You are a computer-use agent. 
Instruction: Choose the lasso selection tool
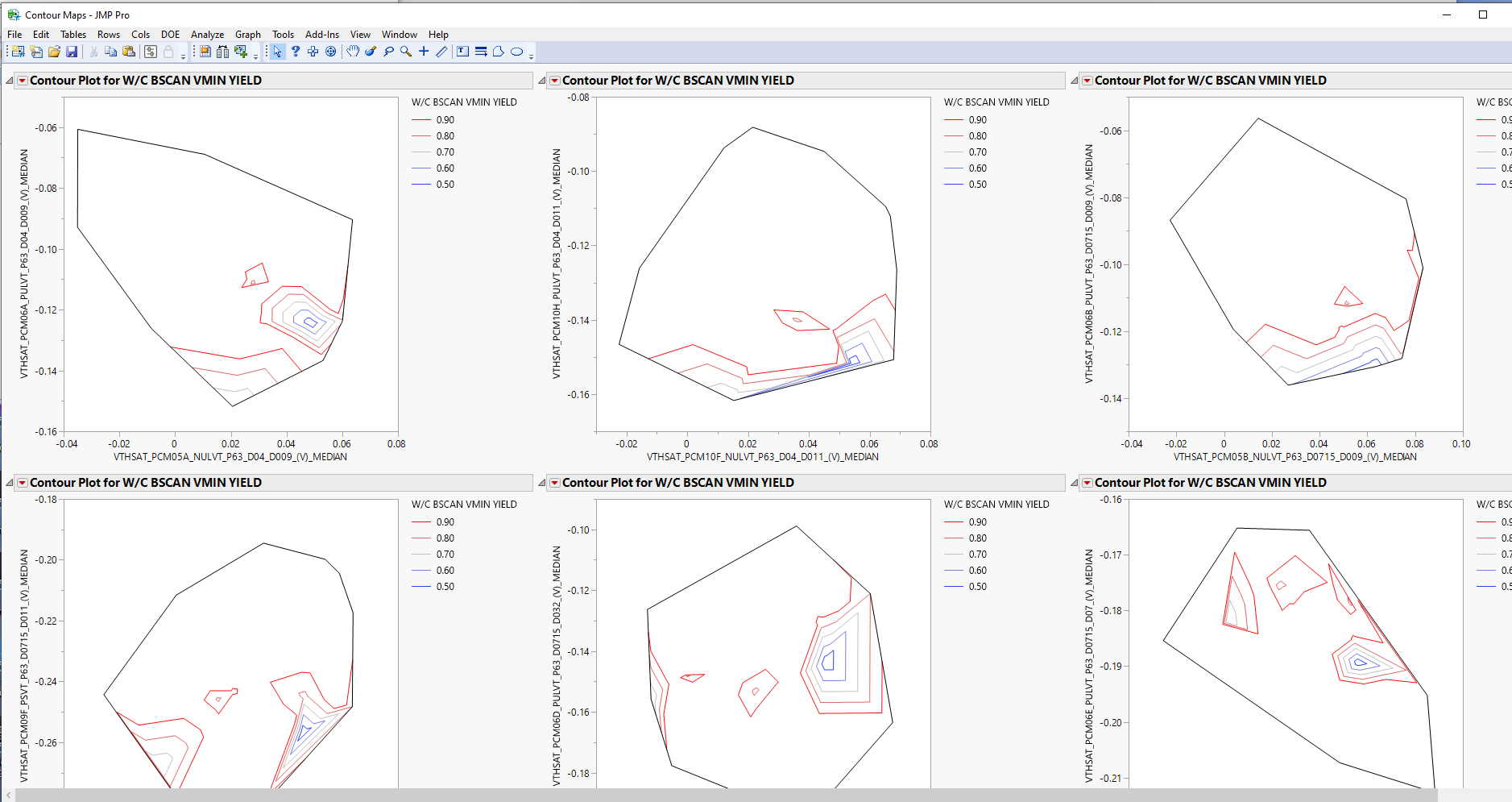388,52
